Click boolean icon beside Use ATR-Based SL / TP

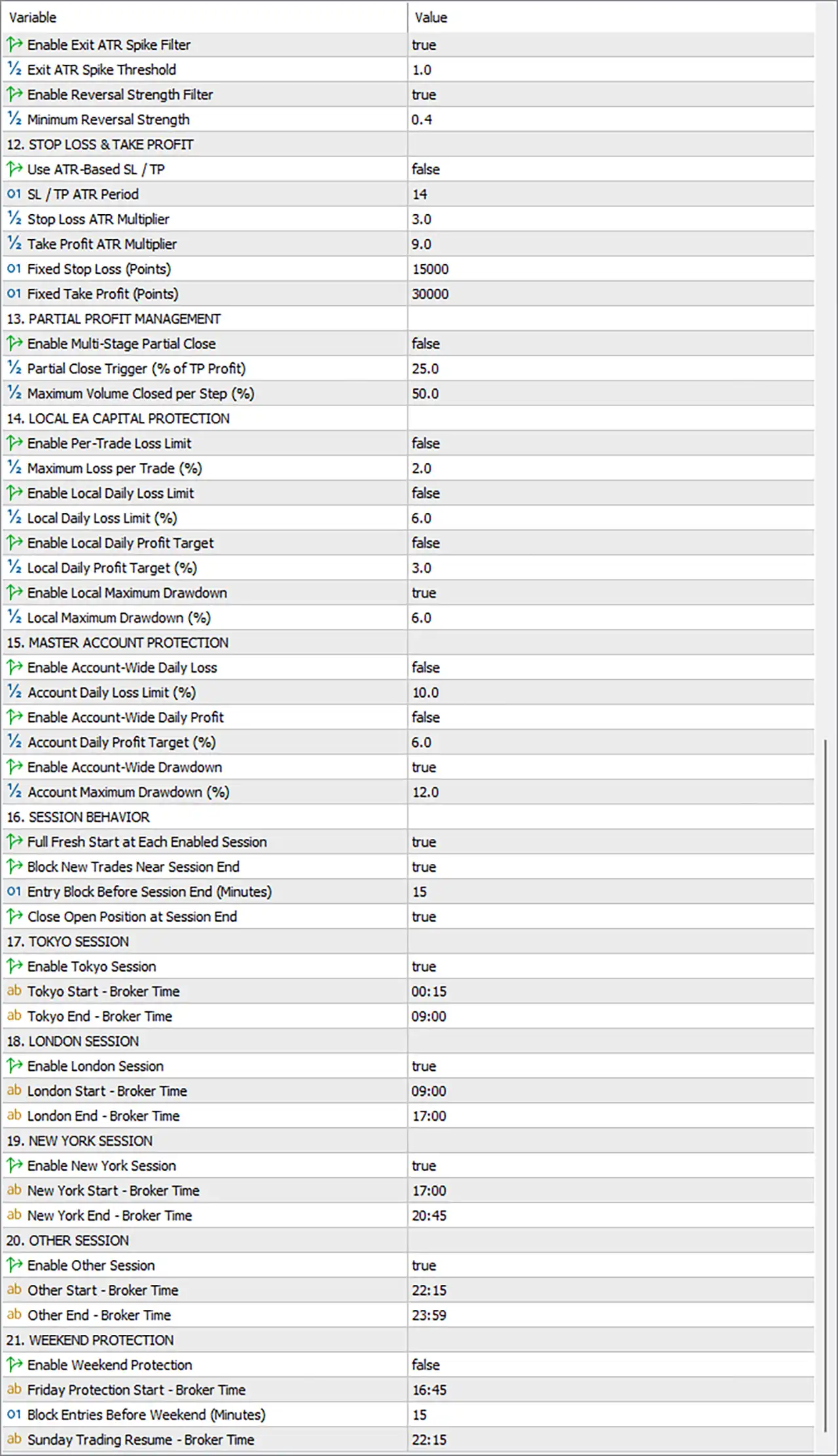coord(14,169)
